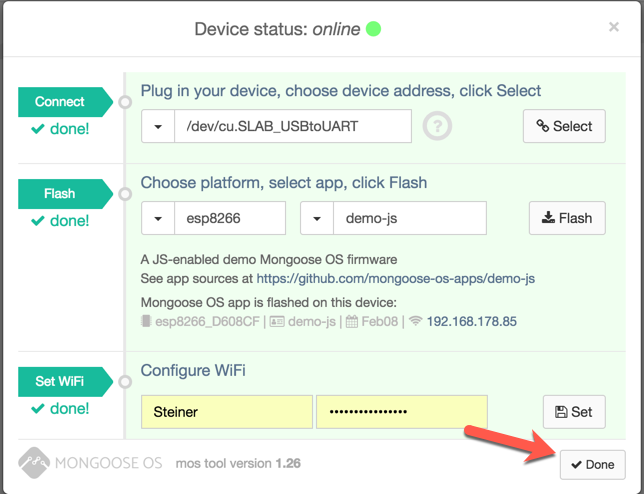Open device IP 192.168.178.85 link
This screenshot has height=494, width=644.
point(472,321)
